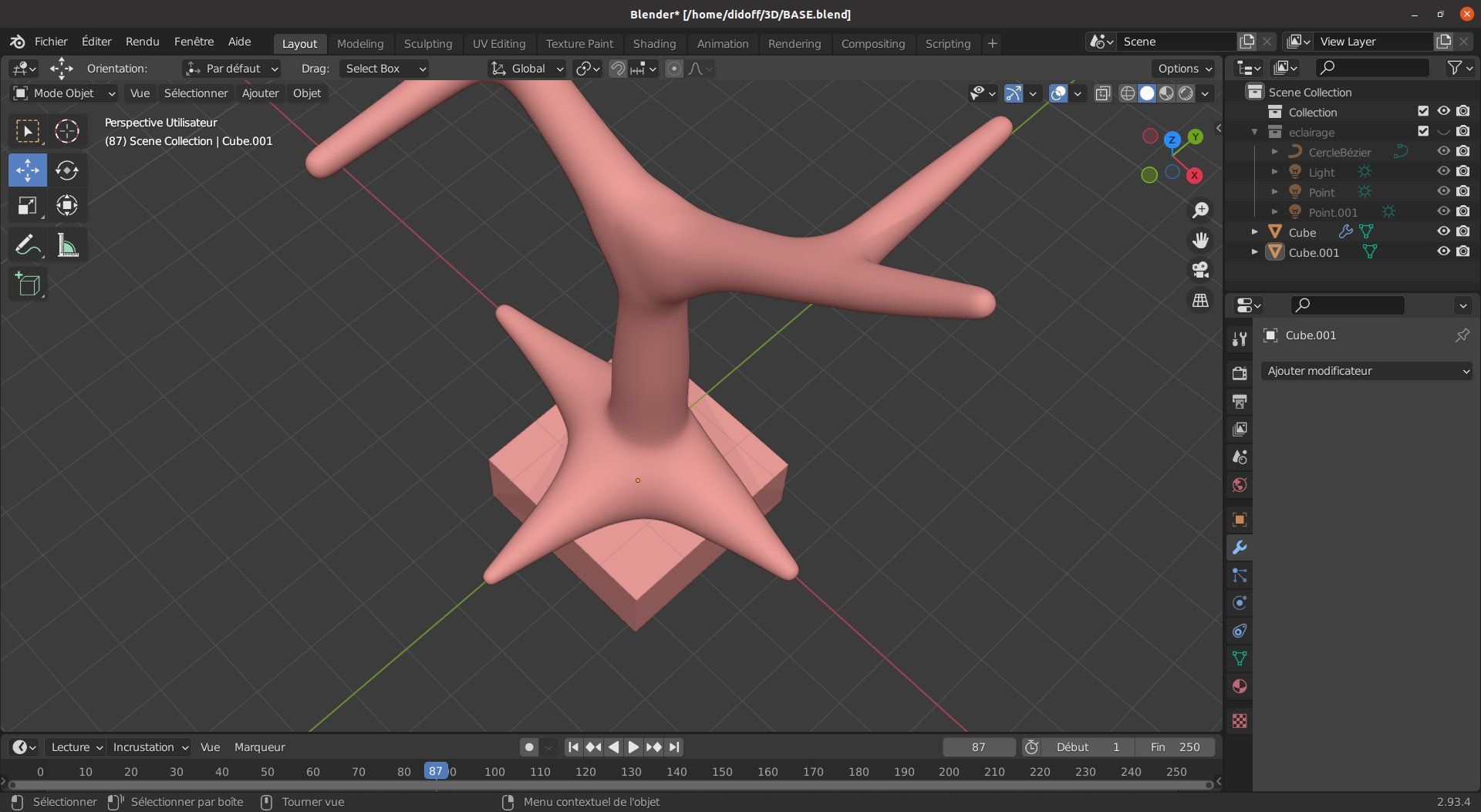Jump to the last frame
This screenshot has width=1481, height=812.
tap(674, 747)
